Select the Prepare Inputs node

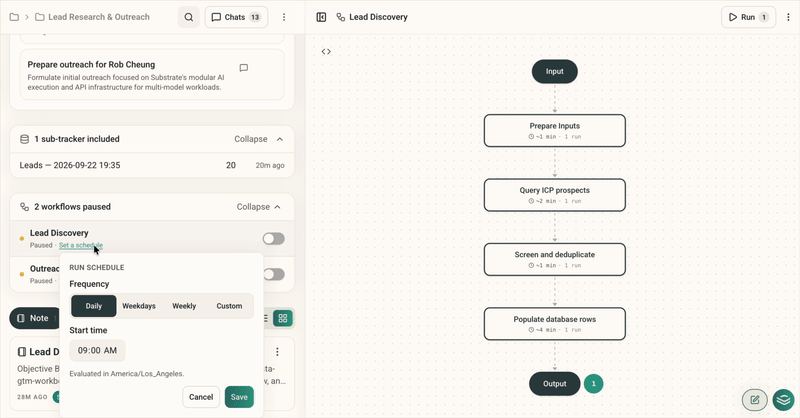[555, 131]
